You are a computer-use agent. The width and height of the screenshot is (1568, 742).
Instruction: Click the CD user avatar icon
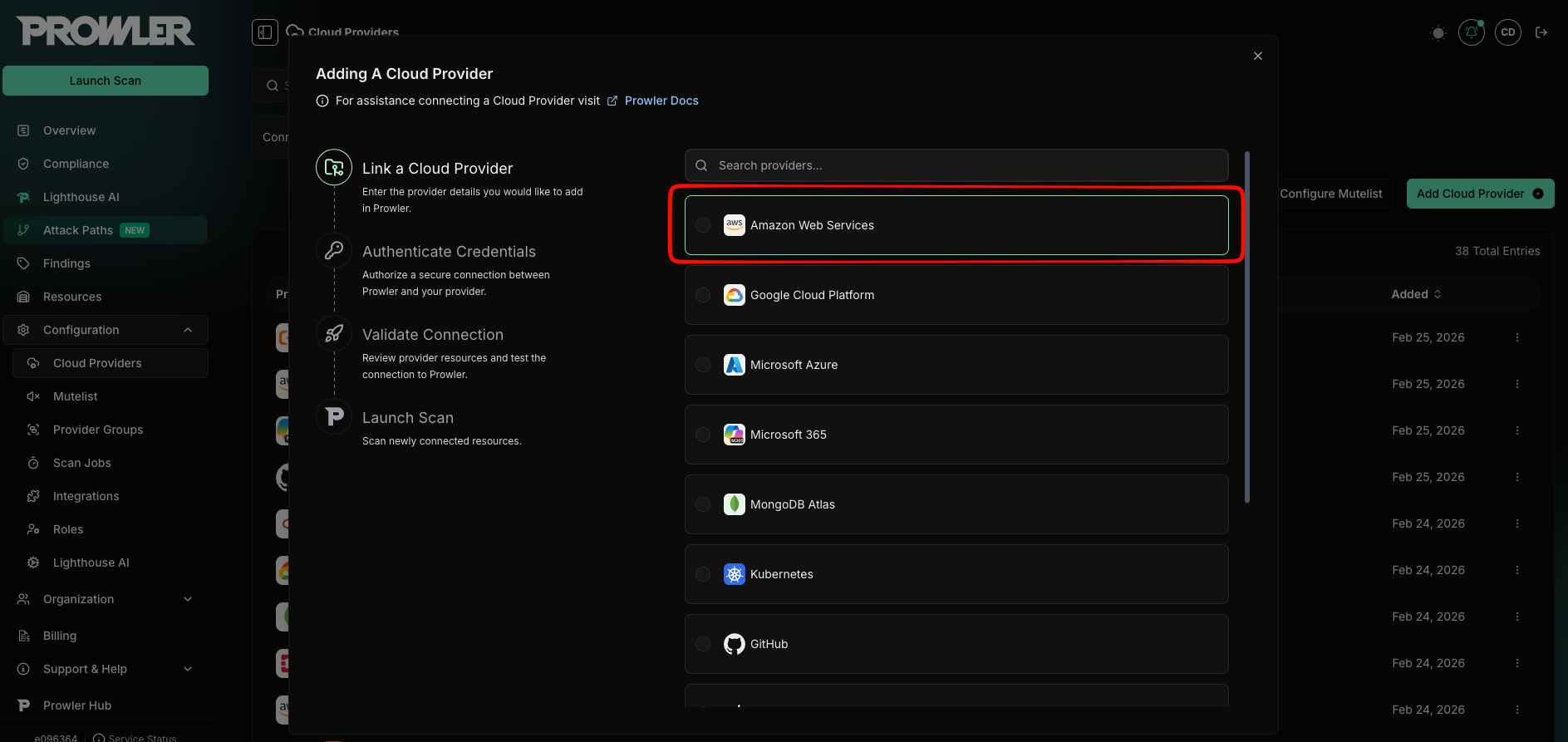(1507, 32)
